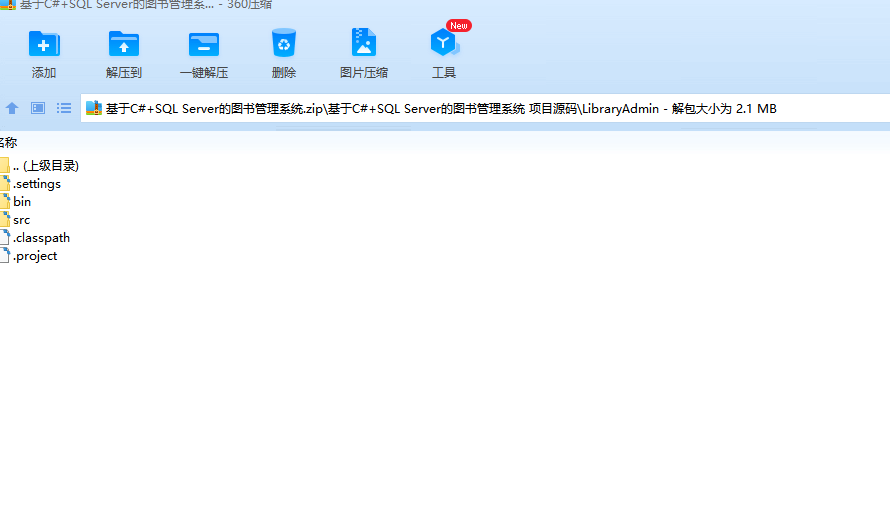
Task: Go up one level with the up arrow
Action: pyautogui.click(x=12, y=108)
